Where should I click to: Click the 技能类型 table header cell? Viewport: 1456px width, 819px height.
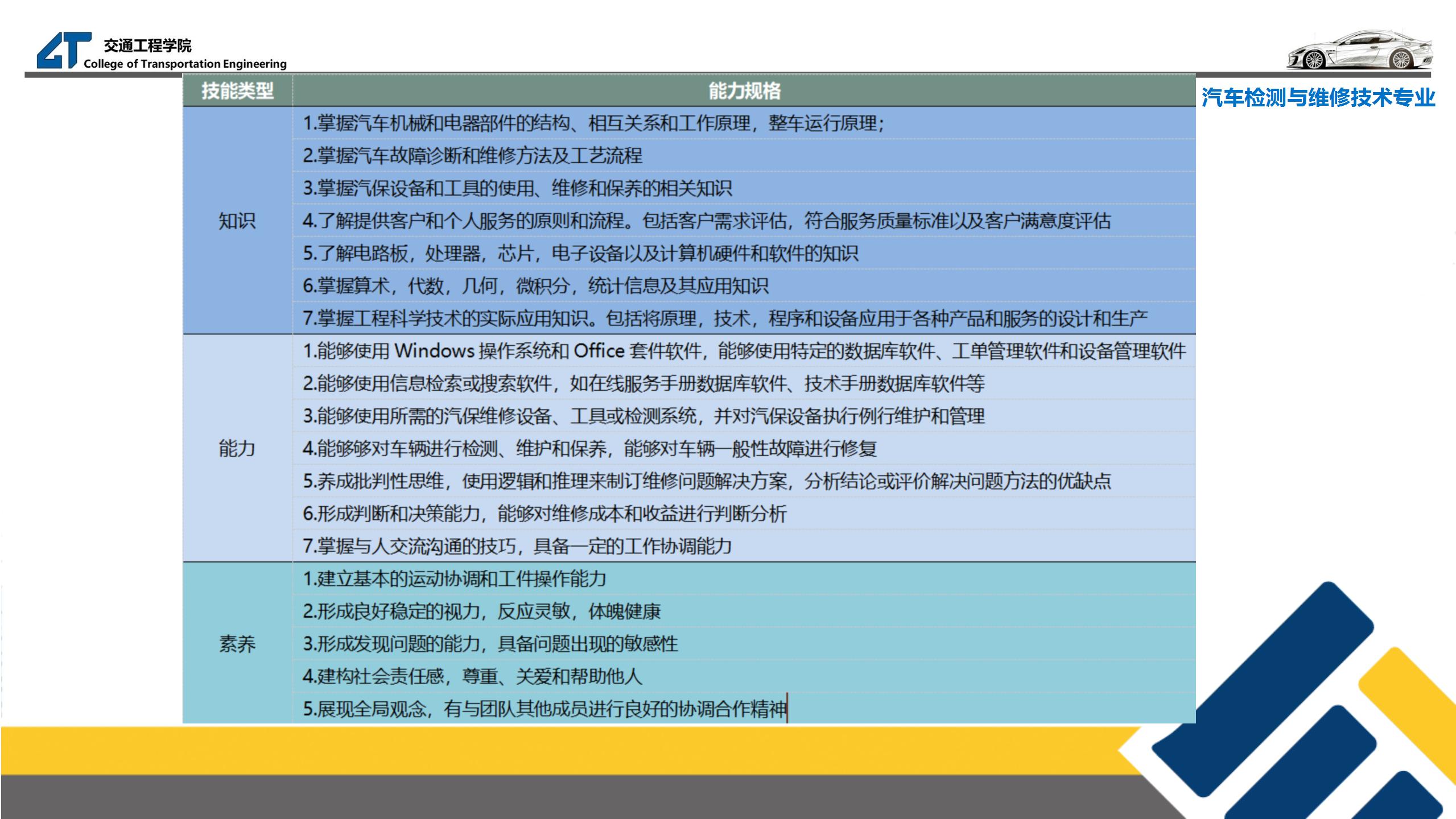237,91
